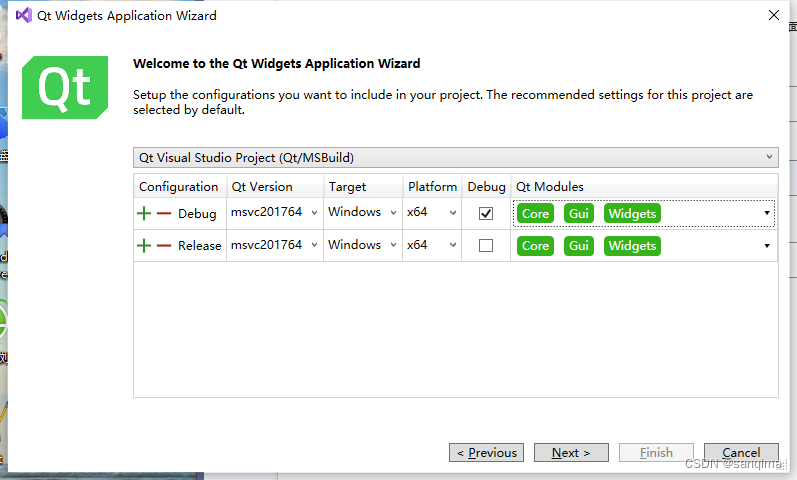Click the Visual Studio logo in title bar
Image resolution: width=797 pixels, height=480 pixels.
[x=23, y=16]
